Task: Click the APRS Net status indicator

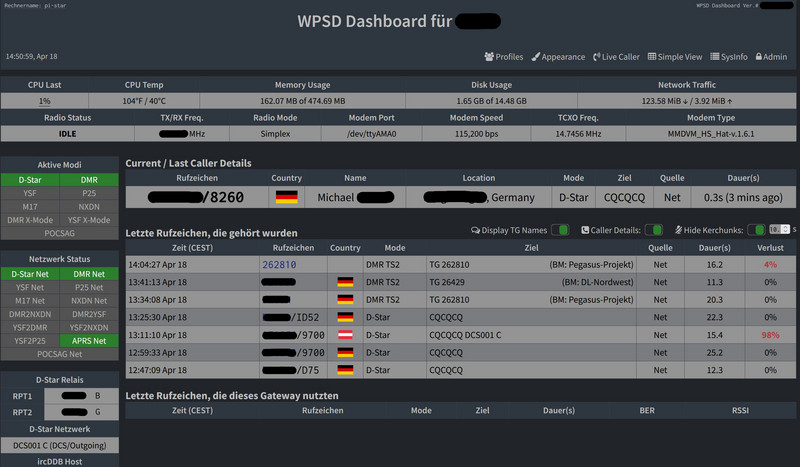Action: point(89,340)
